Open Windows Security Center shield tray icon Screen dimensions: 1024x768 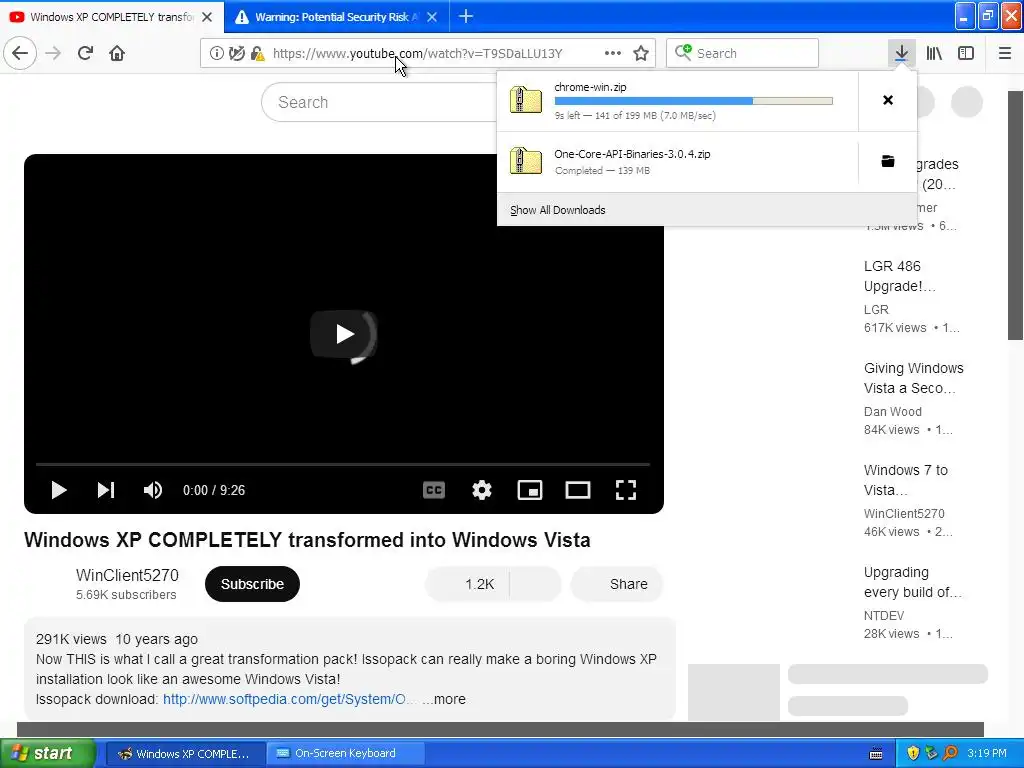coord(913,753)
